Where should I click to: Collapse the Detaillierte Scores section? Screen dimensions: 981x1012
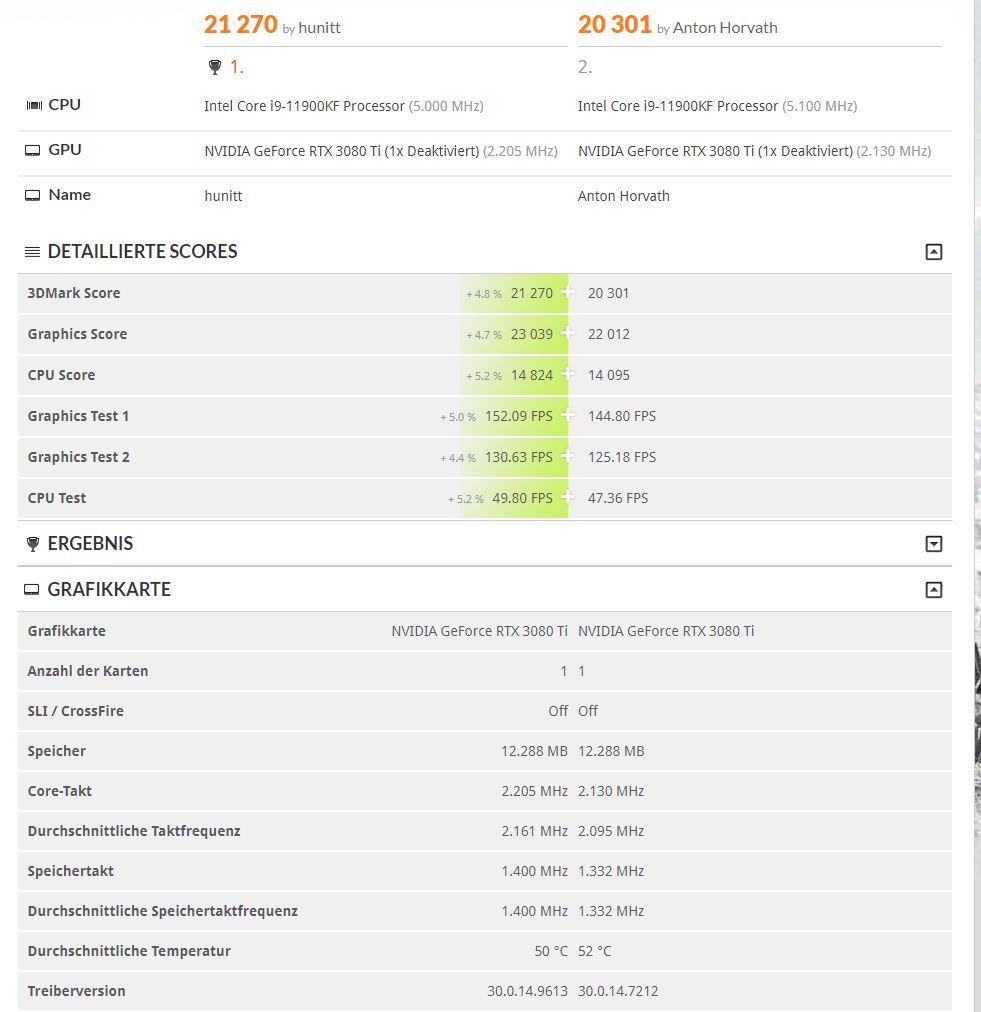tap(934, 252)
